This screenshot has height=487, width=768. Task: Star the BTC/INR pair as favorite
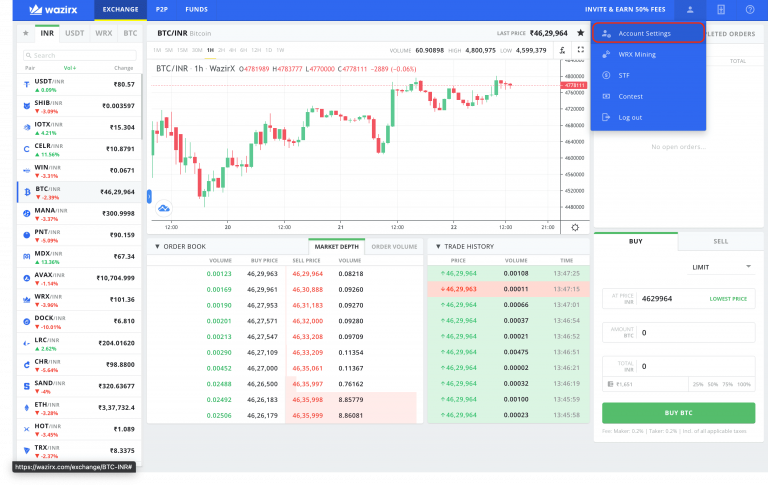pos(580,33)
